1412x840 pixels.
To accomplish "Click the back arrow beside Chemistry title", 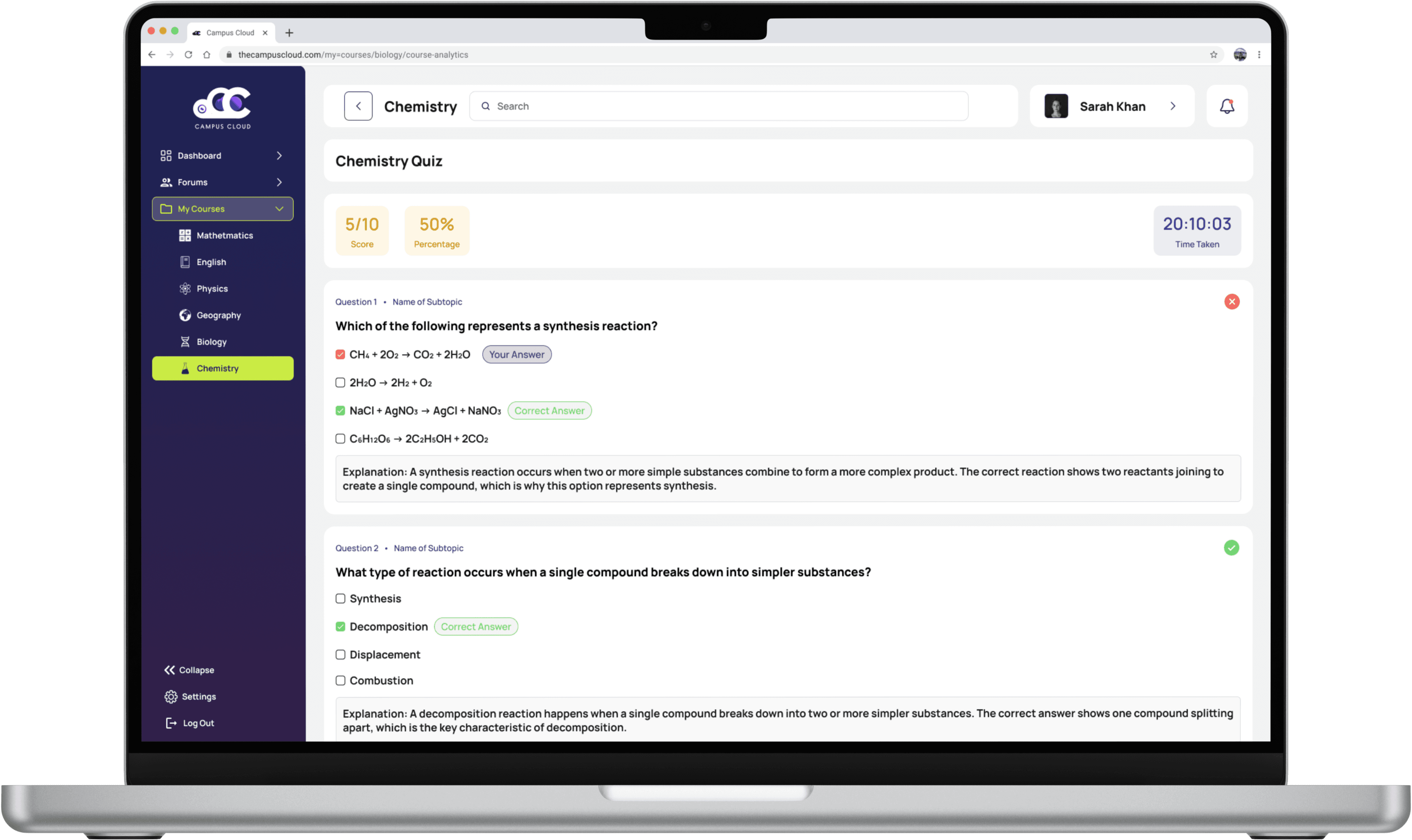I will 358,106.
